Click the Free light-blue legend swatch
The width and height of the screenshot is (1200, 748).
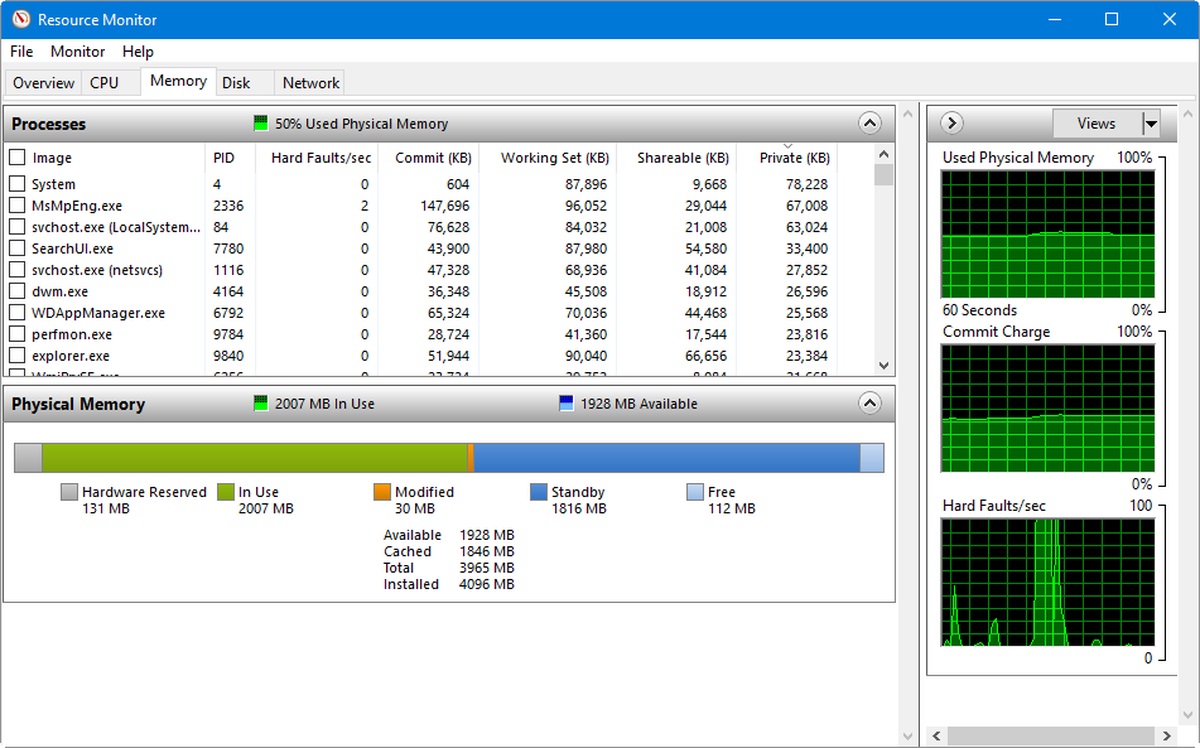coord(695,492)
